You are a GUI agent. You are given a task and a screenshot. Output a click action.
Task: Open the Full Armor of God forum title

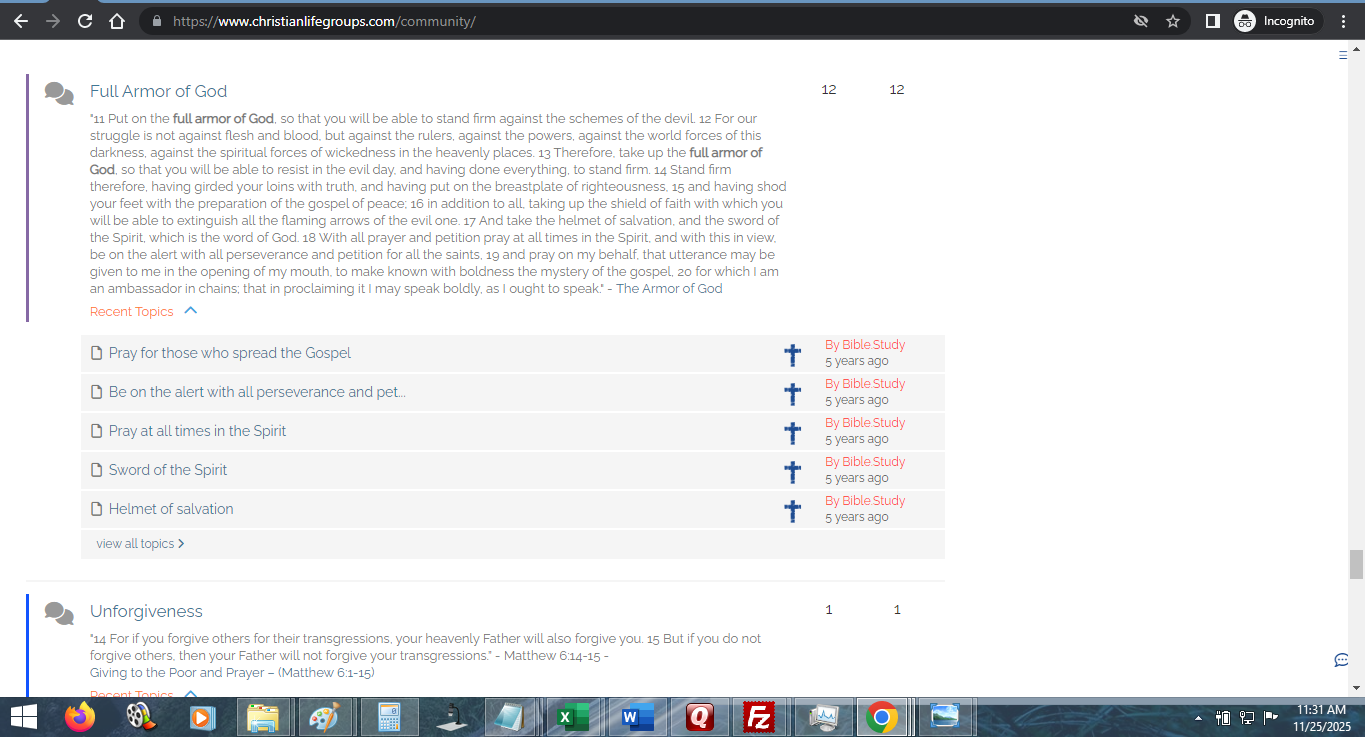point(158,91)
